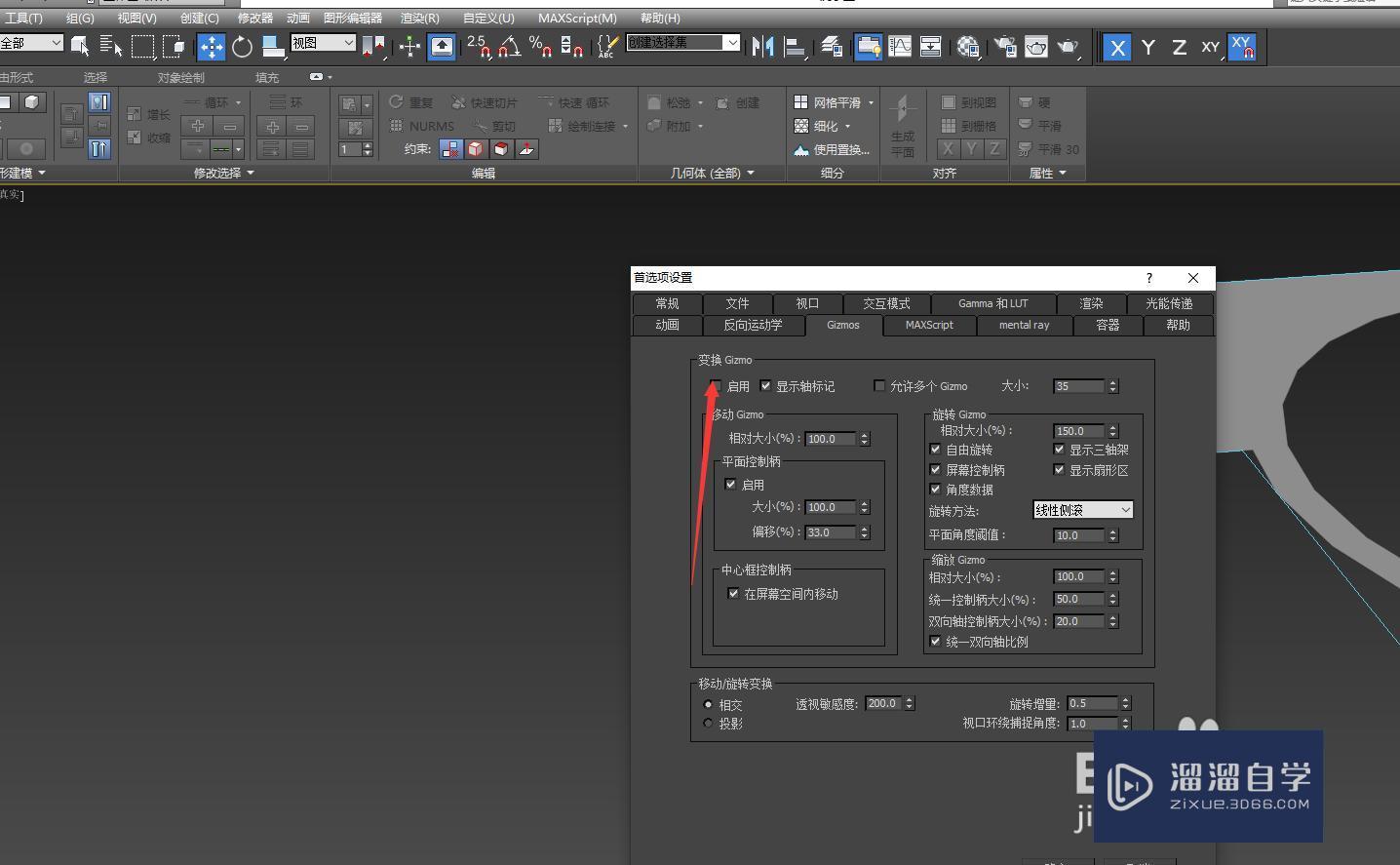The image size is (1400, 865).
Task: Click the 透视敏感度 value field
Action: tap(883, 703)
